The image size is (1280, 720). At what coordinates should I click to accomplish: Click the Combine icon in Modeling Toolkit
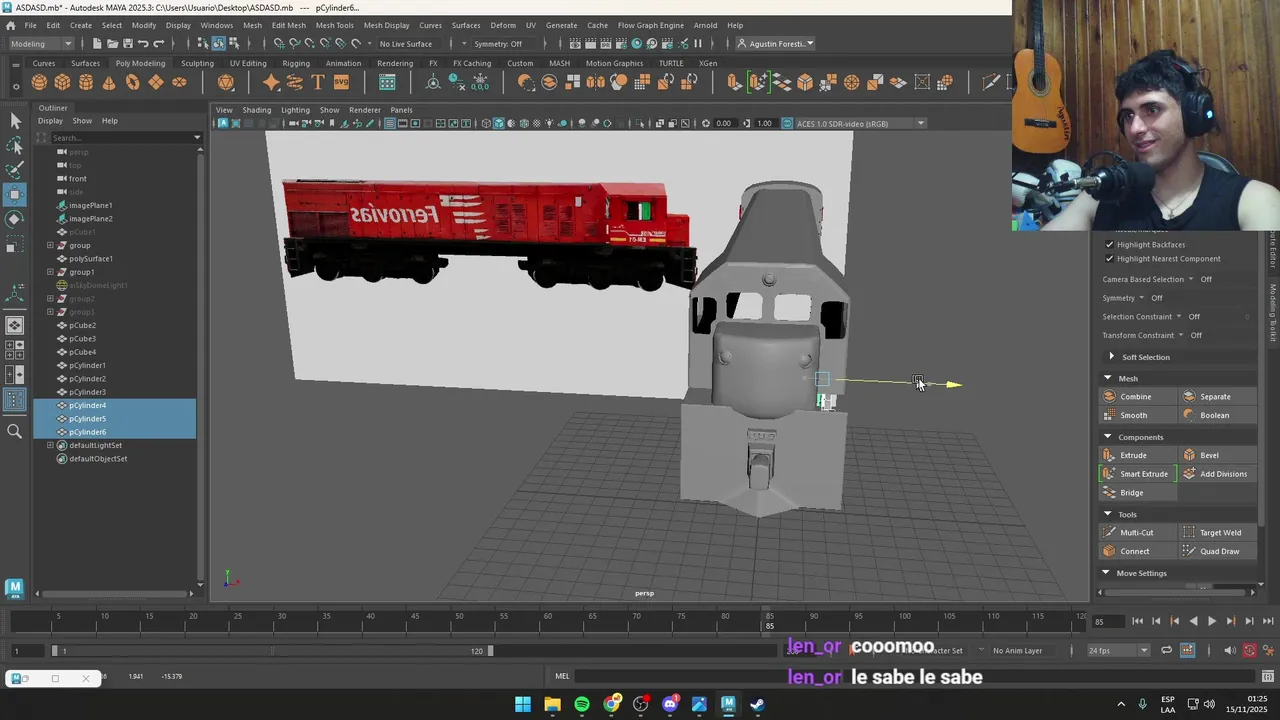[x=1109, y=397]
